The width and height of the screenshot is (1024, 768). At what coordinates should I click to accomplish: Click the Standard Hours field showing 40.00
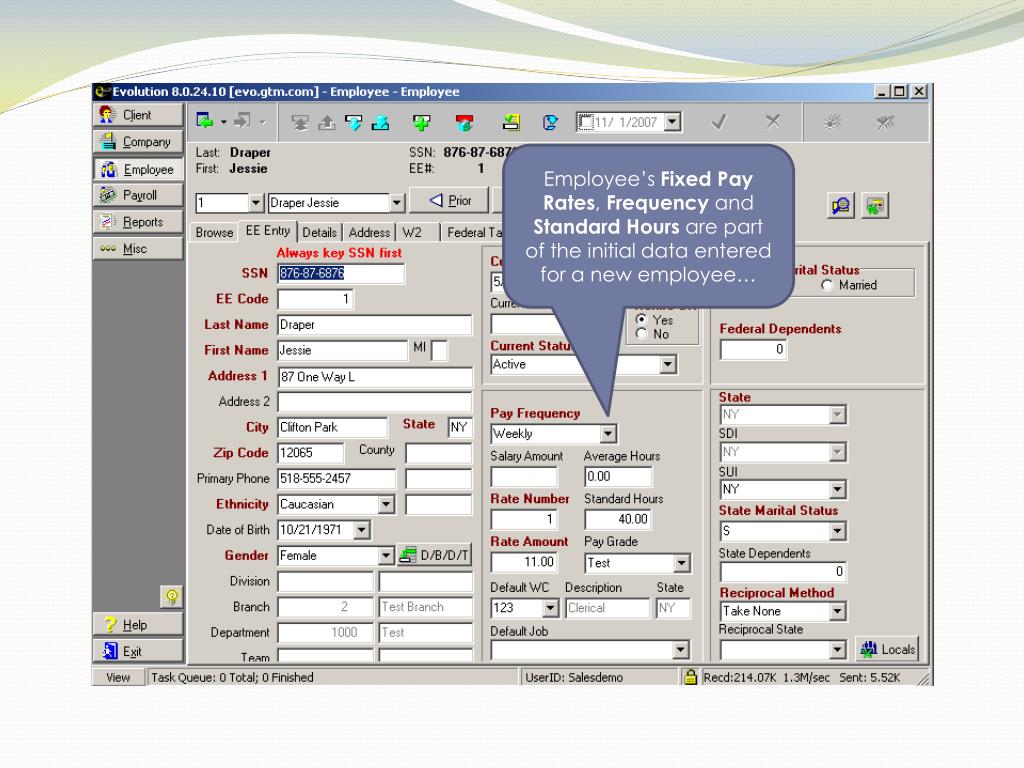(x=618, y=519)
